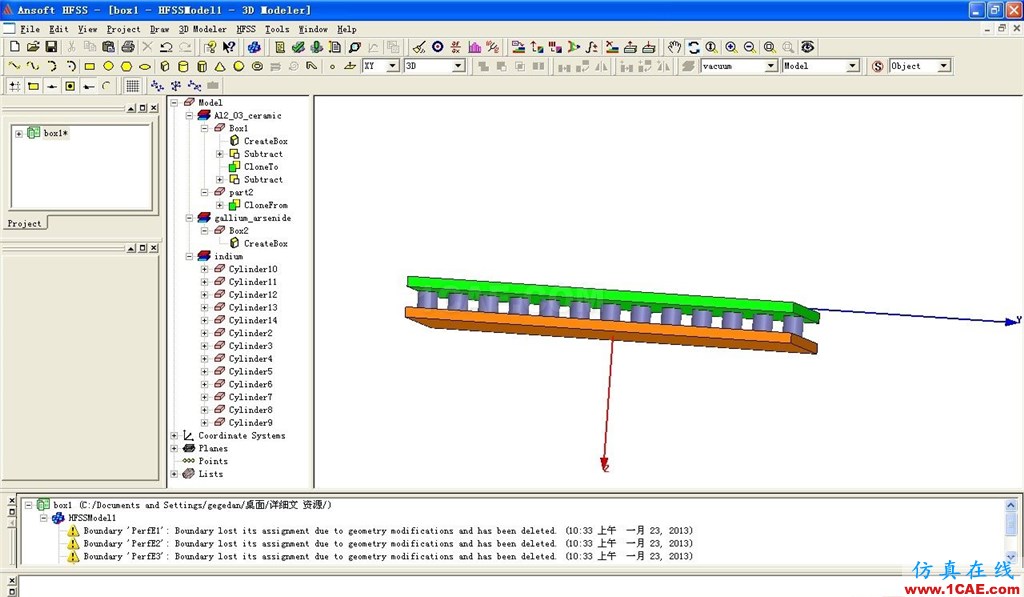This screenshot has height=597, width=1024.
Task: Open the Model type dropdown
Action: pyautogui.click(x=852, y=66)
